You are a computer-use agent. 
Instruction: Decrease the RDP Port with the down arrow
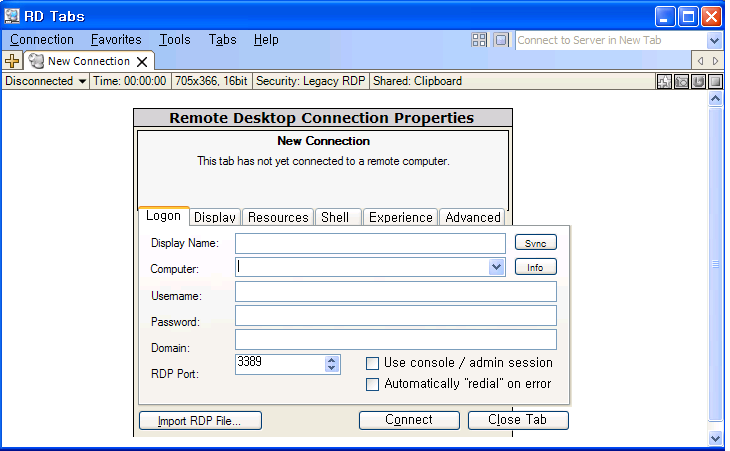(331, 368)
